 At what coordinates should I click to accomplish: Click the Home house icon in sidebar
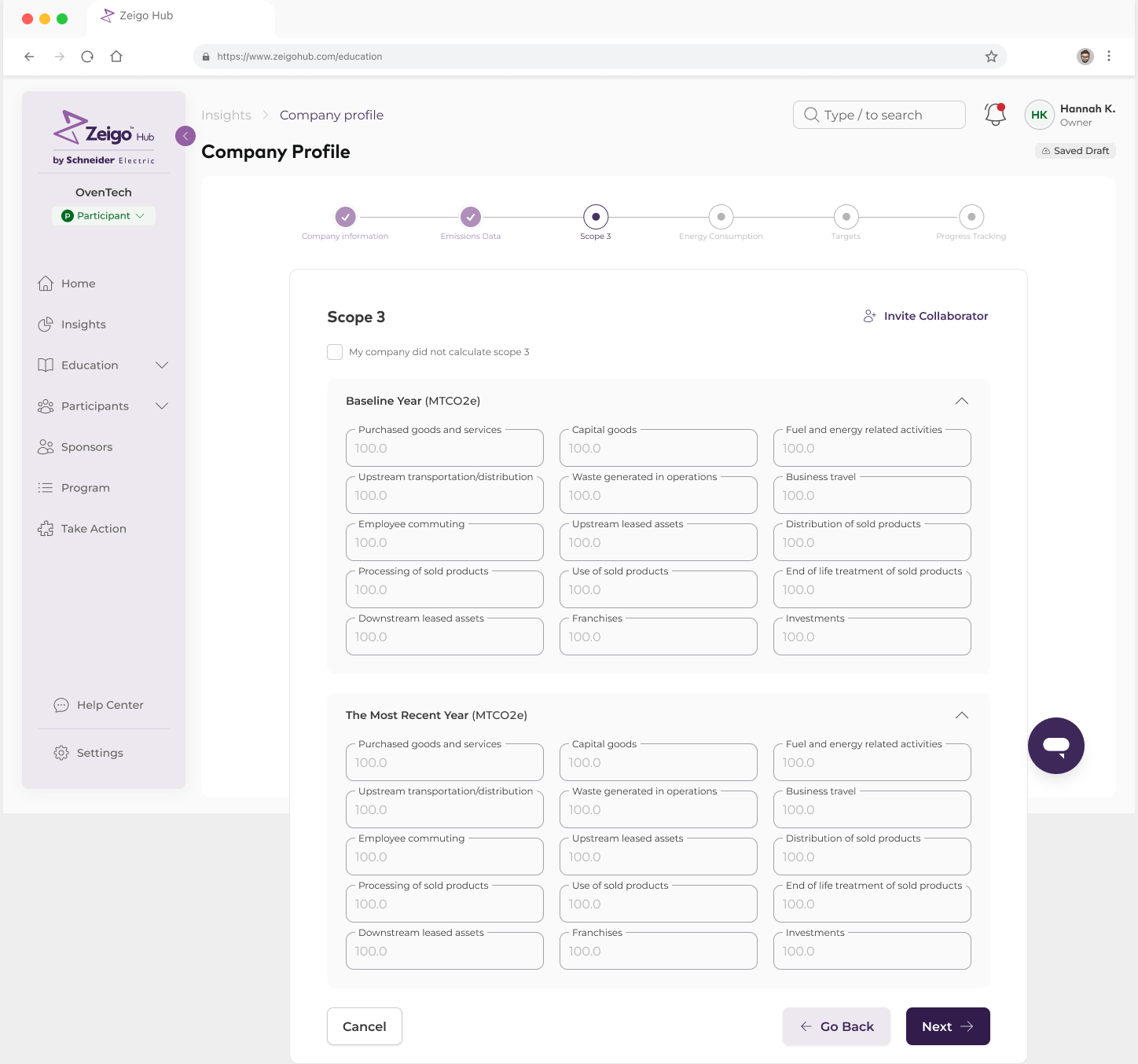point(46,284)
